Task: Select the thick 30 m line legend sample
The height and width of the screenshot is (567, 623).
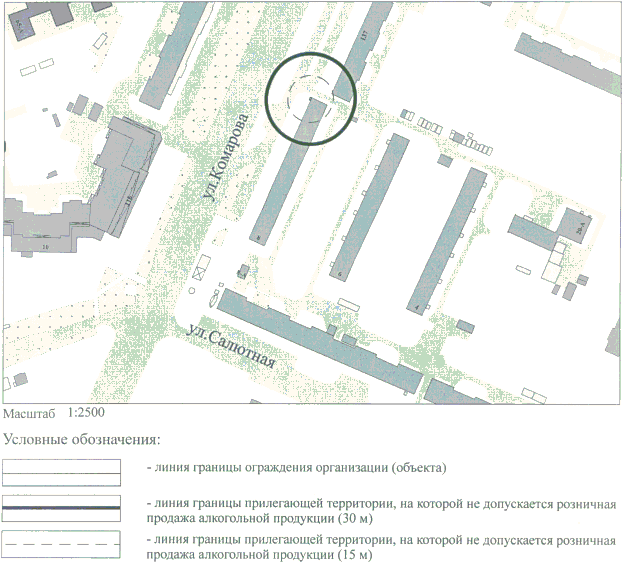Action: 61,508
